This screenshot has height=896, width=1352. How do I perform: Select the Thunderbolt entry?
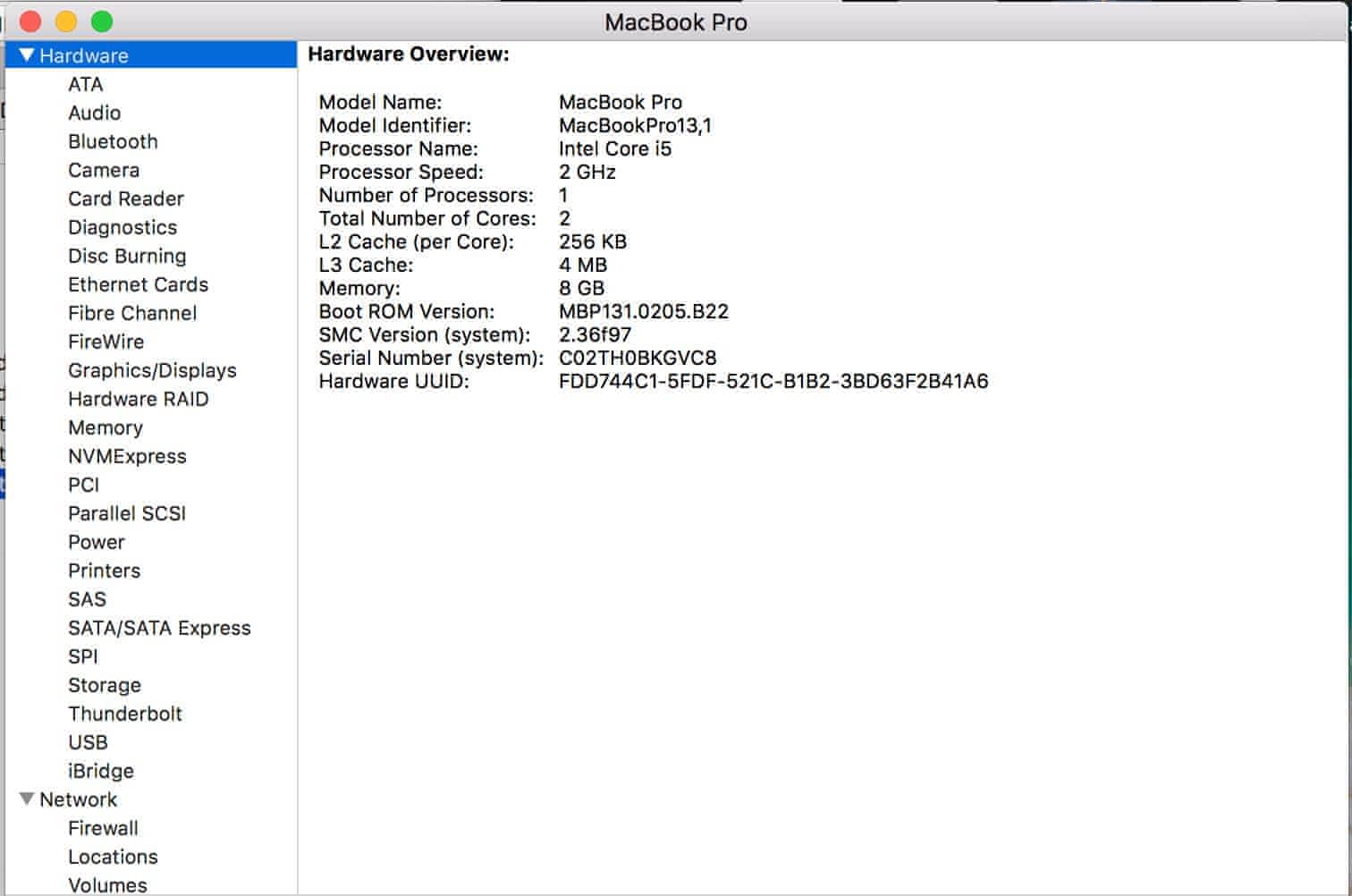point(125,714)
